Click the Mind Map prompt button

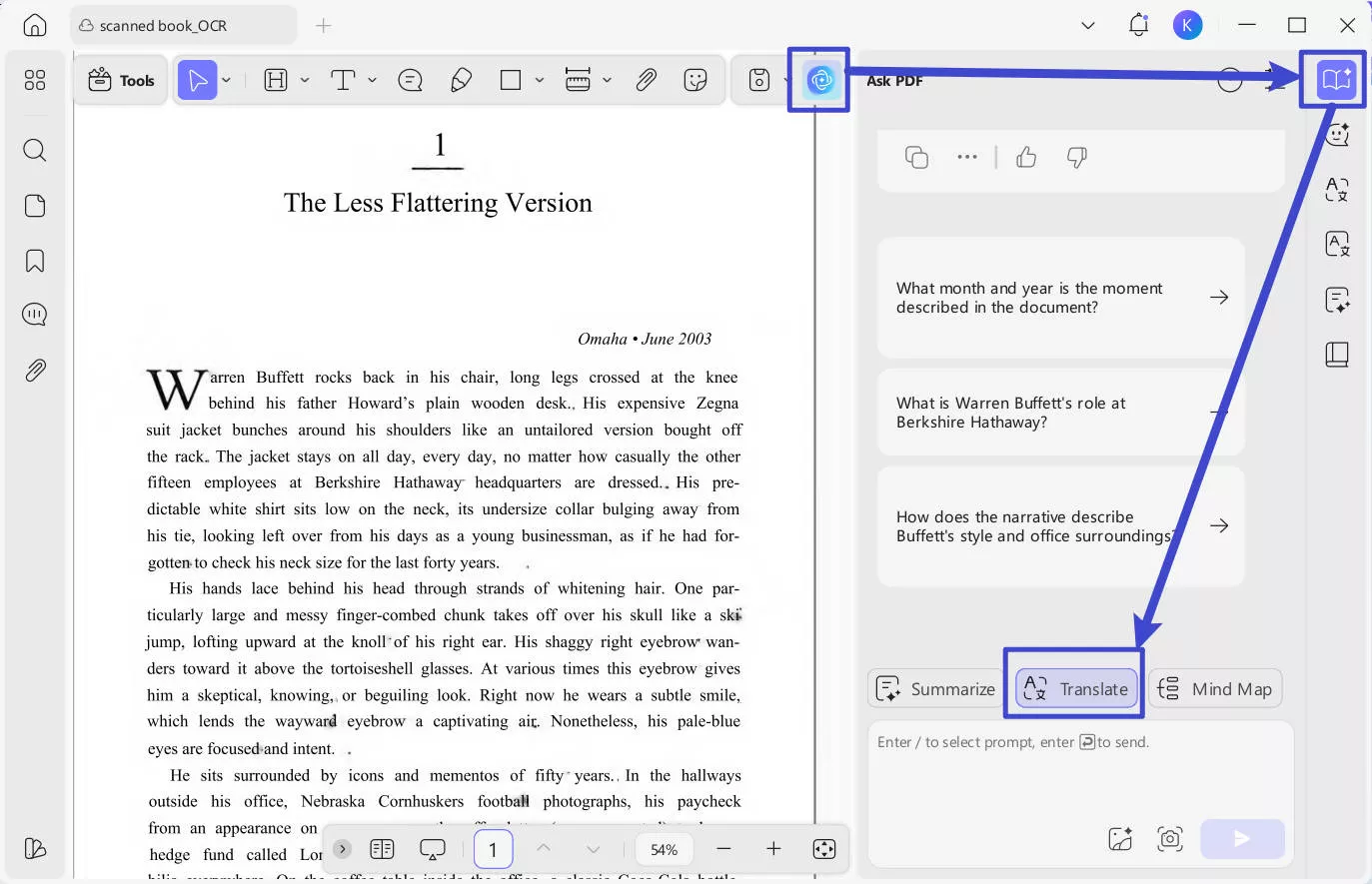1215,689
